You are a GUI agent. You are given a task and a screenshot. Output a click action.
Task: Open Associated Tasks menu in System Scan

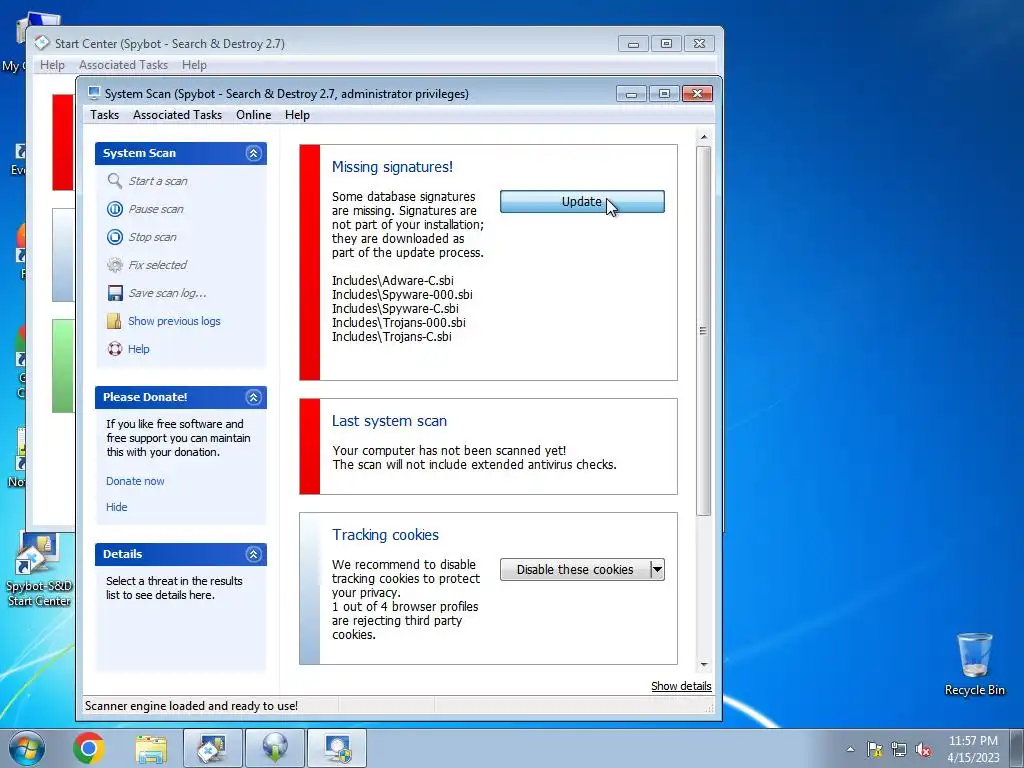178,115
